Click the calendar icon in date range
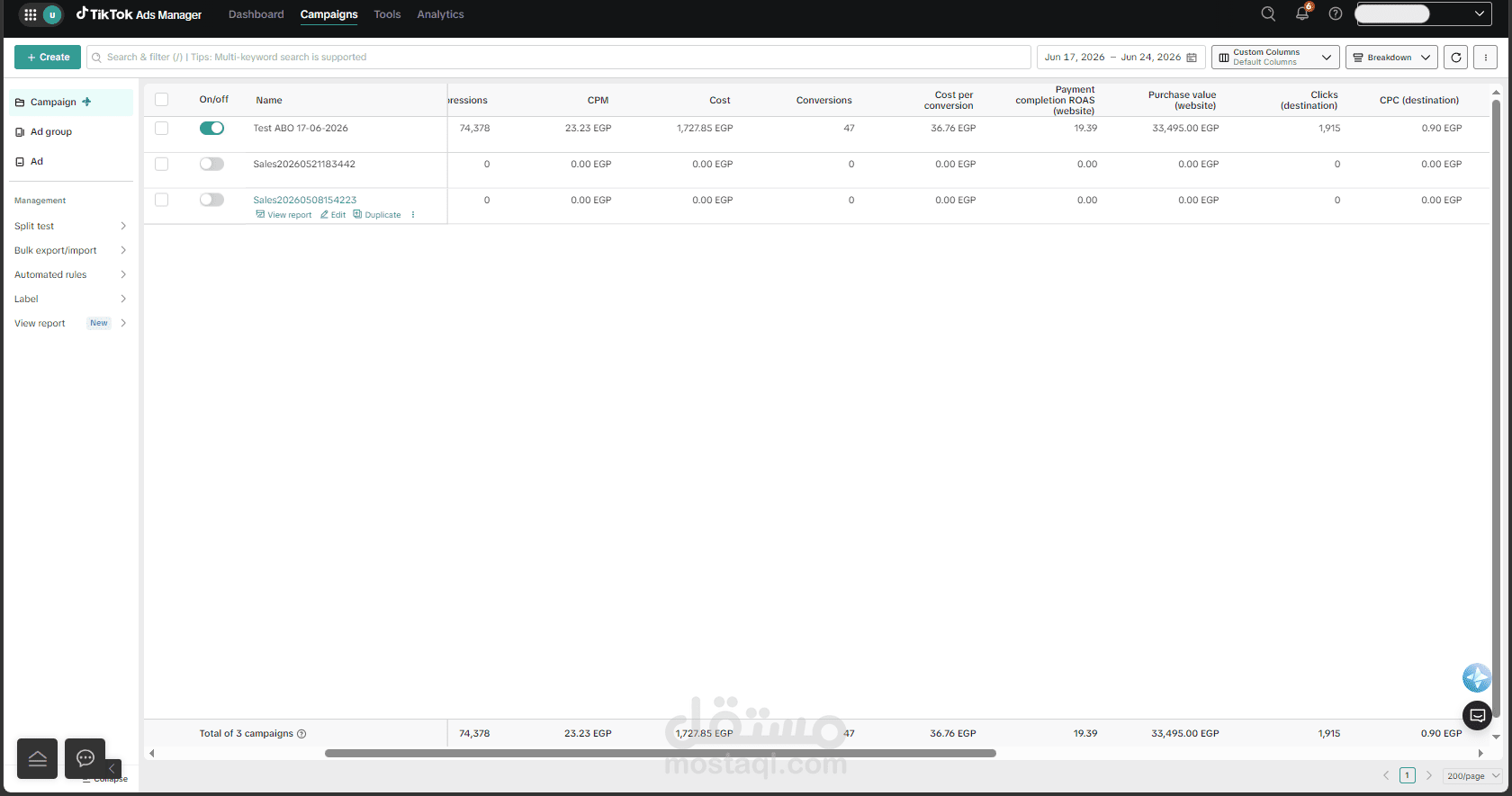Viewport: 1512px width, 796px height. point(1192,58)
